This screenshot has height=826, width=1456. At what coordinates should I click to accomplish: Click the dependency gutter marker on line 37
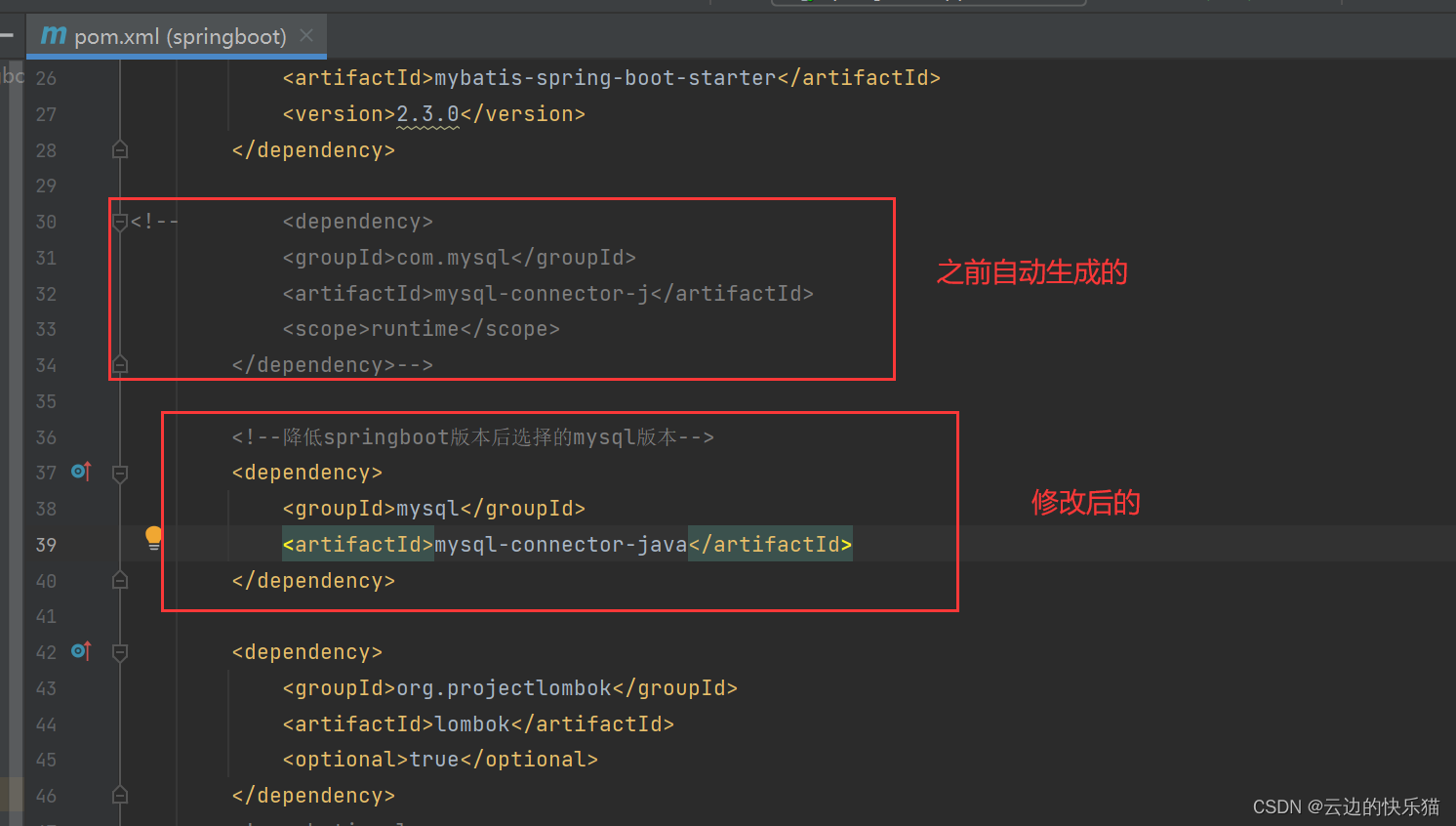click(x=81, y=473)
